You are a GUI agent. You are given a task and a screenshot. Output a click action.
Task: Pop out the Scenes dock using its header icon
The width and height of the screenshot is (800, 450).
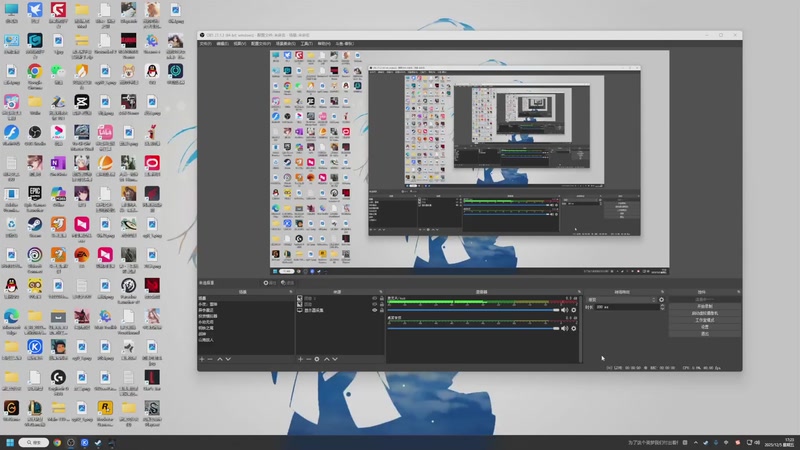291,292
